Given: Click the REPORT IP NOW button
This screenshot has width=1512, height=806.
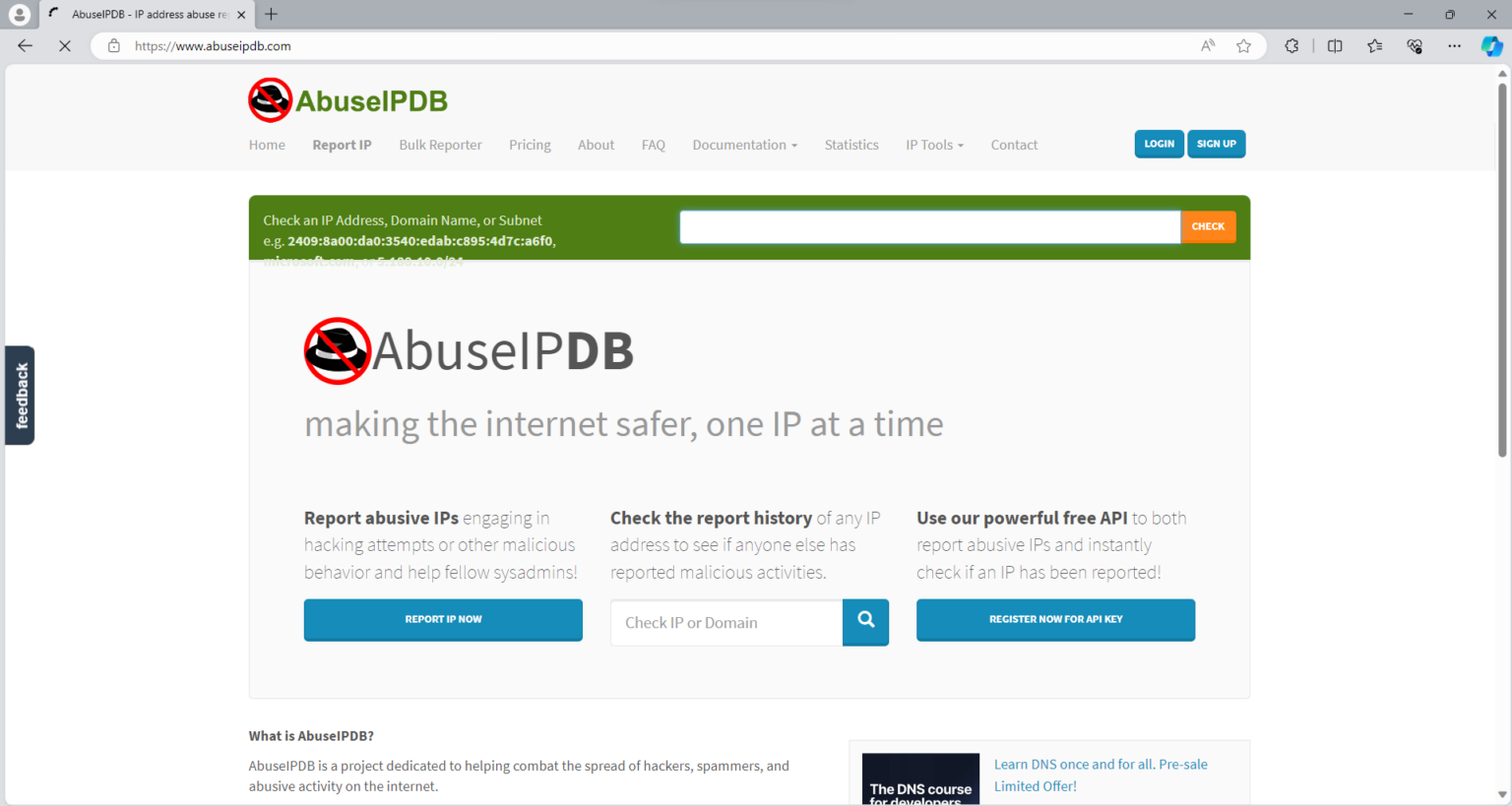Looking at the screenshot, I should tap(443, 620).
